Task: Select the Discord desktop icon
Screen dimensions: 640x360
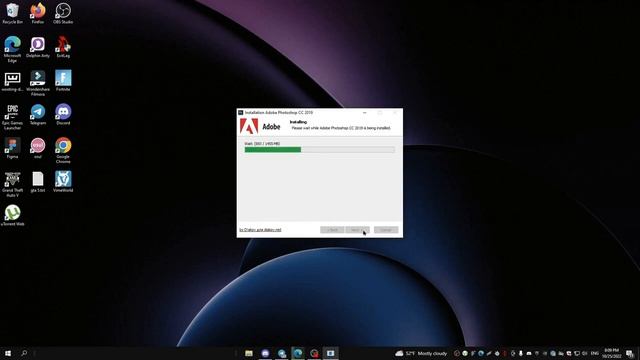Action: (x=63, y=115)
